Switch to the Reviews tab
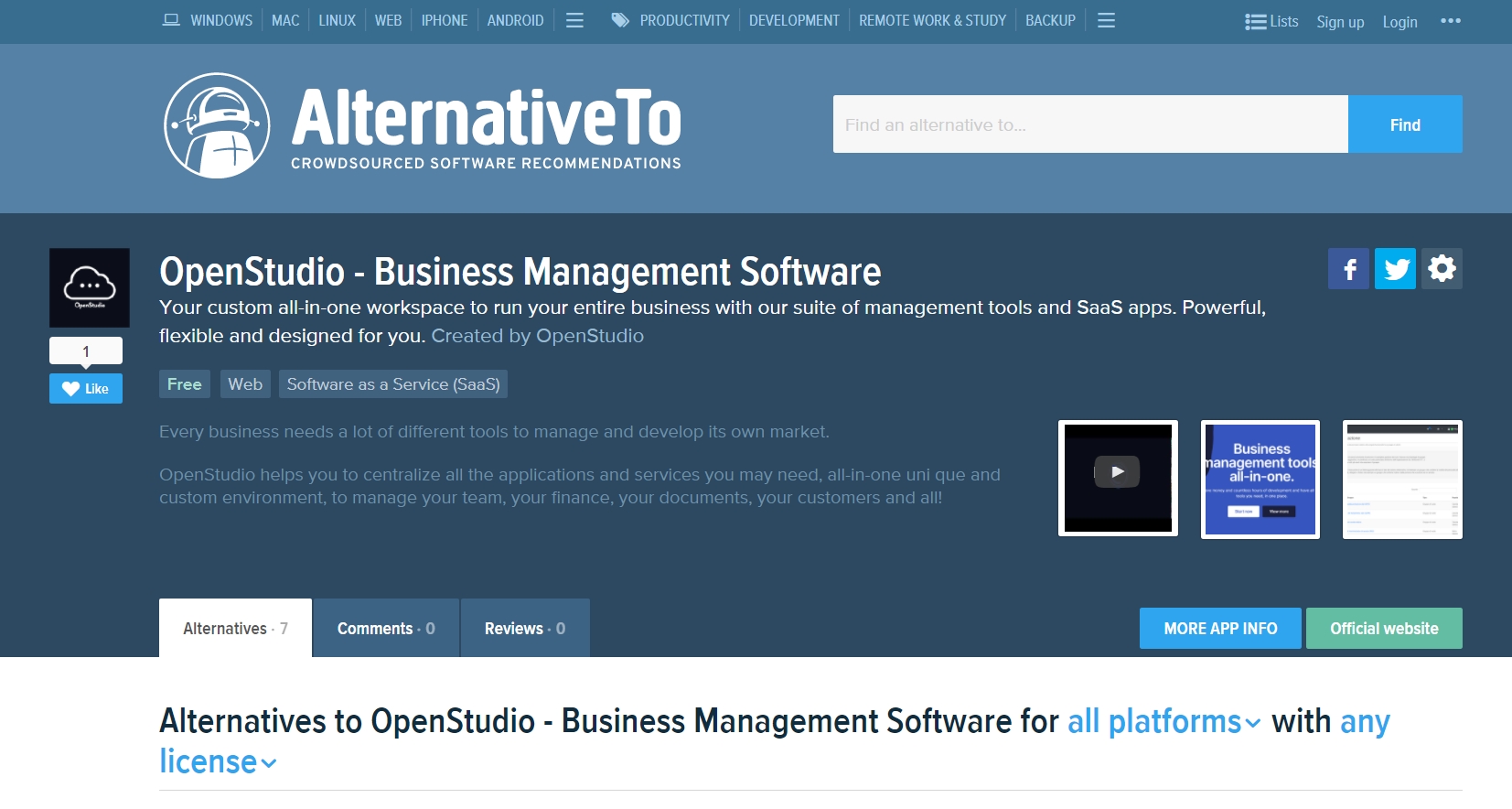 click(x=525, y=629)
